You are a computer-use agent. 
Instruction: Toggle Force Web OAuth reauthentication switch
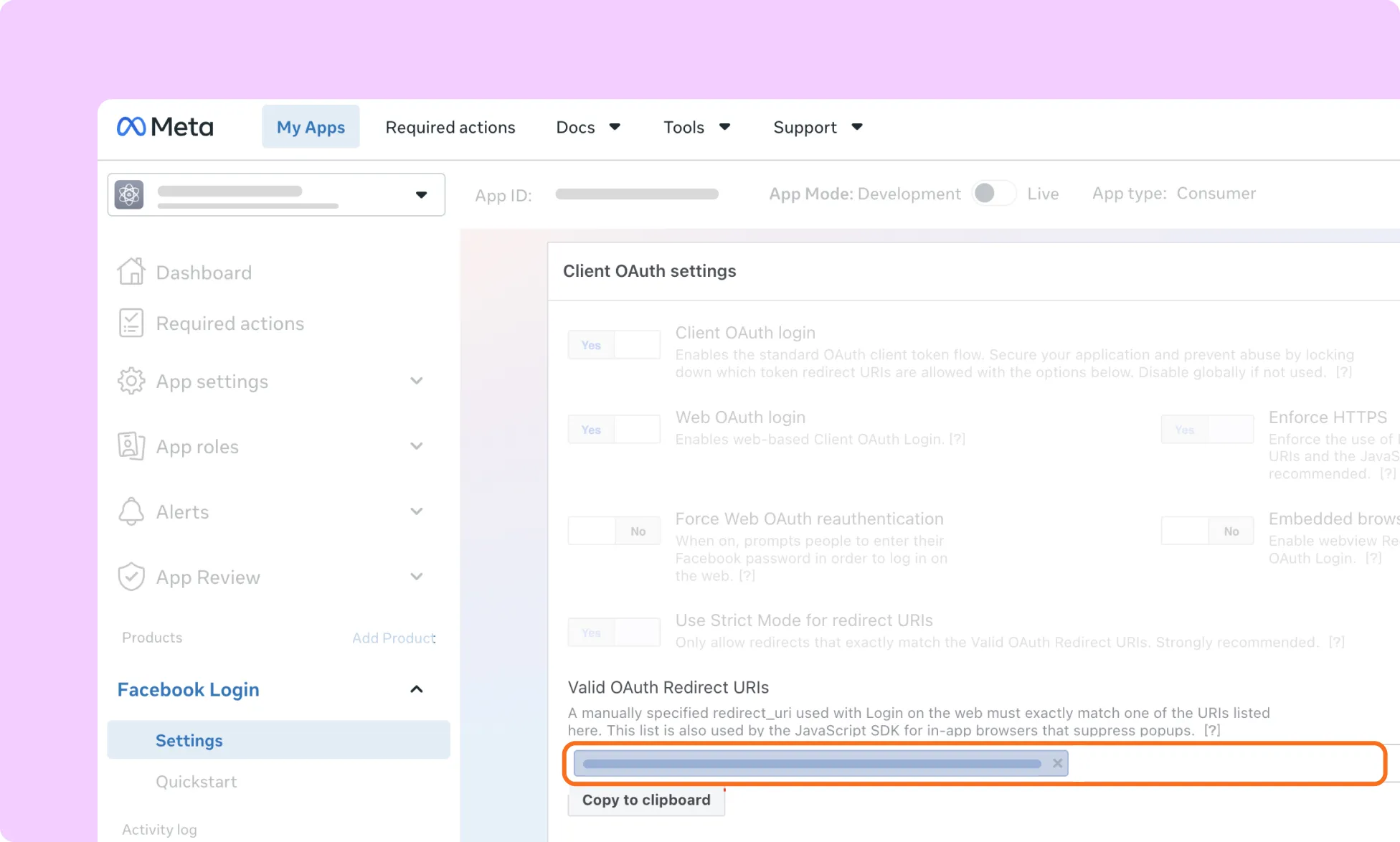(614, 531)
